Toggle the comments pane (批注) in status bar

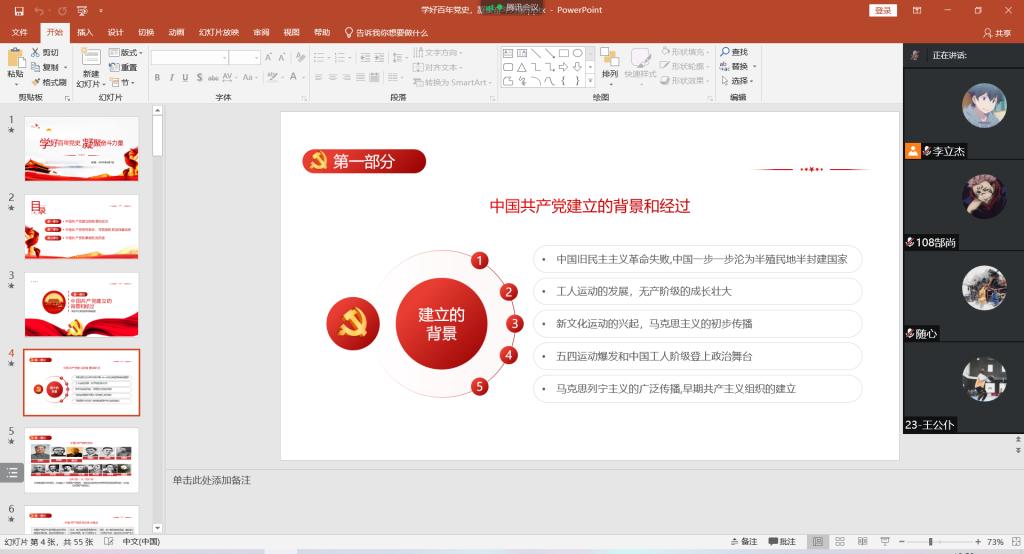point(781,542)
